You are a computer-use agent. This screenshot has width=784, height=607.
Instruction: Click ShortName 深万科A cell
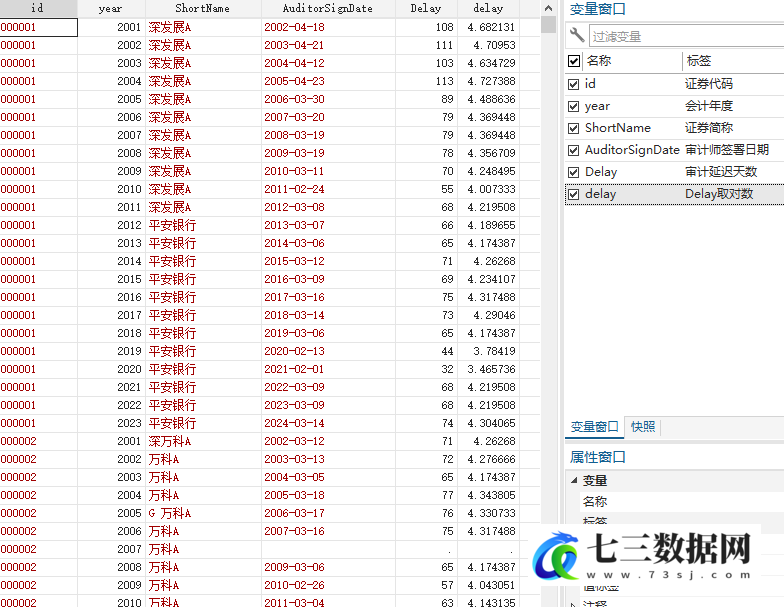170,442
